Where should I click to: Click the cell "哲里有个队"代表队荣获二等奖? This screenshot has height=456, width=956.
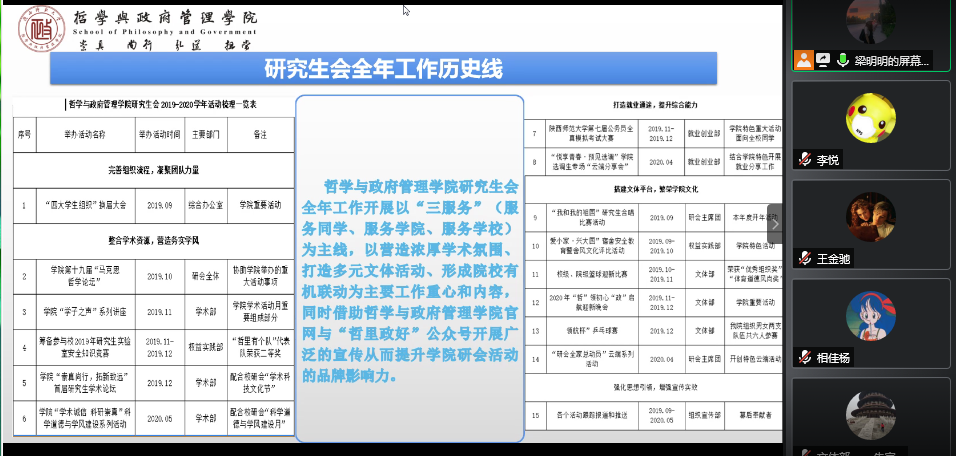[260, 347]
